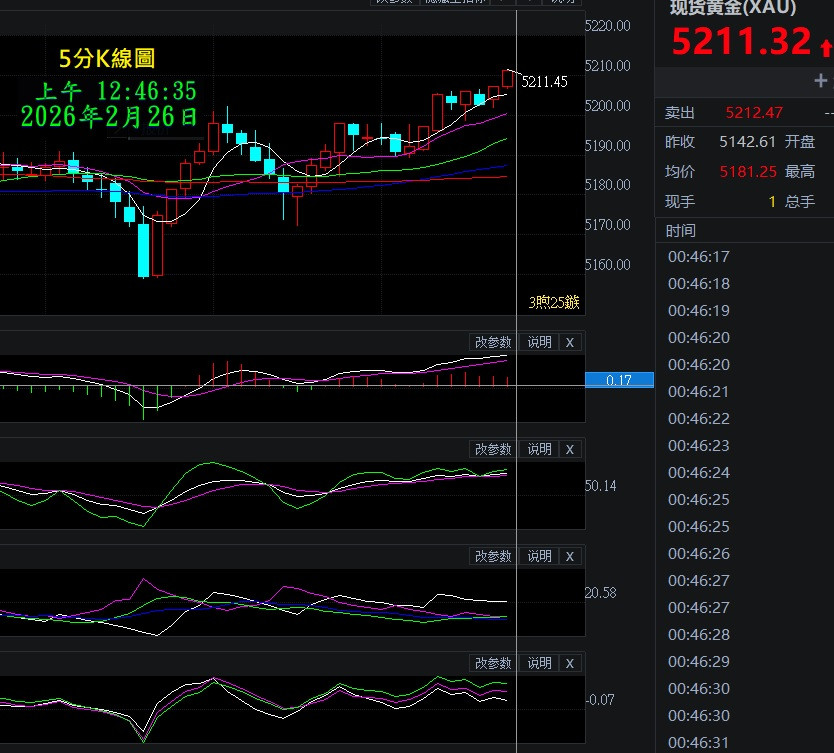Open 改参数 for the 50.14 indicator panel
The height and width of the screenshot is (753, 834).
(x=493, y=449)
